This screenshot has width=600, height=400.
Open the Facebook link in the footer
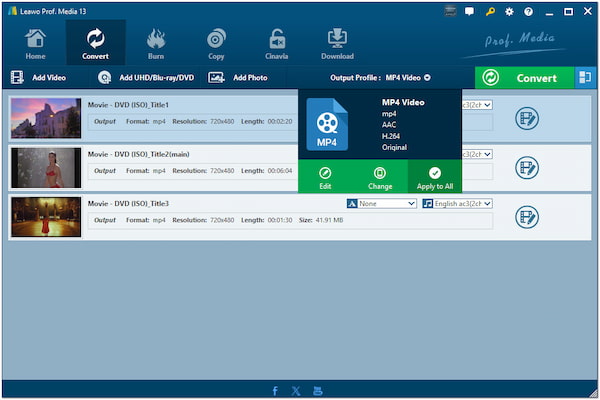point(275,391)
